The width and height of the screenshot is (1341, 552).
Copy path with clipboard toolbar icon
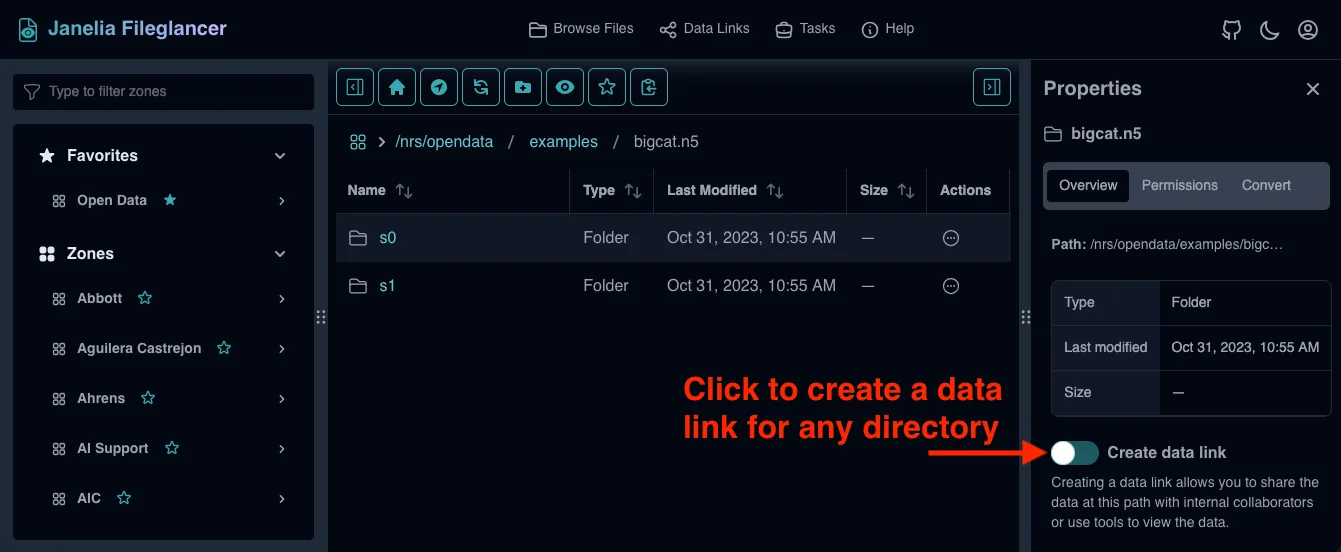(649, 87)
